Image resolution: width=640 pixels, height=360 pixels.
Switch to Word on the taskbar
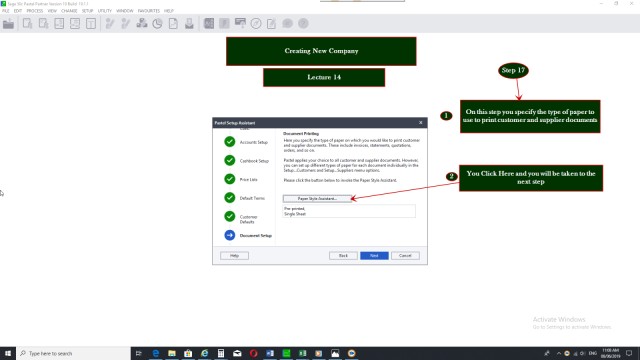pyautogui.click(x=270, y=353)
